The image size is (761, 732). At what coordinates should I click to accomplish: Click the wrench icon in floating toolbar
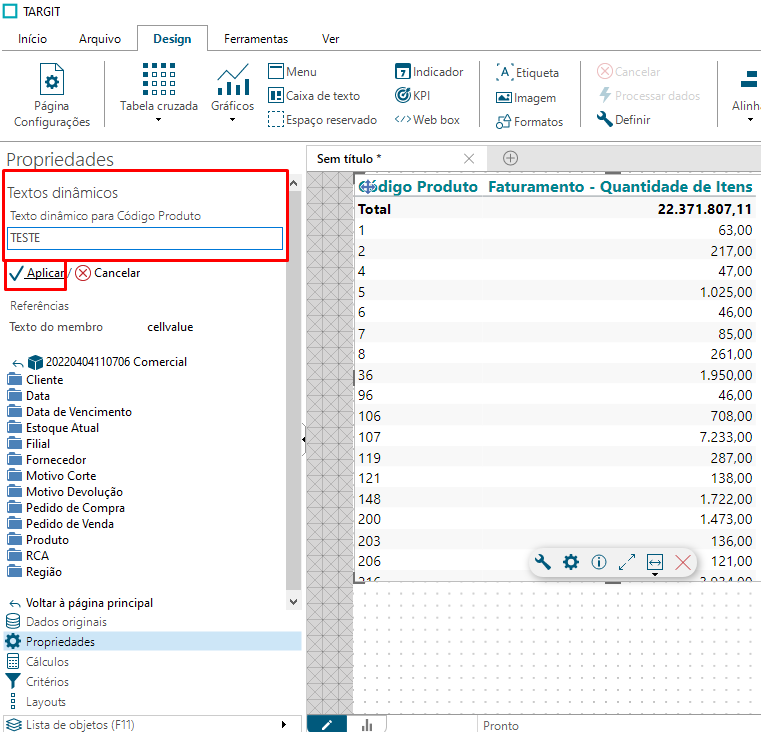pos(543,562)
